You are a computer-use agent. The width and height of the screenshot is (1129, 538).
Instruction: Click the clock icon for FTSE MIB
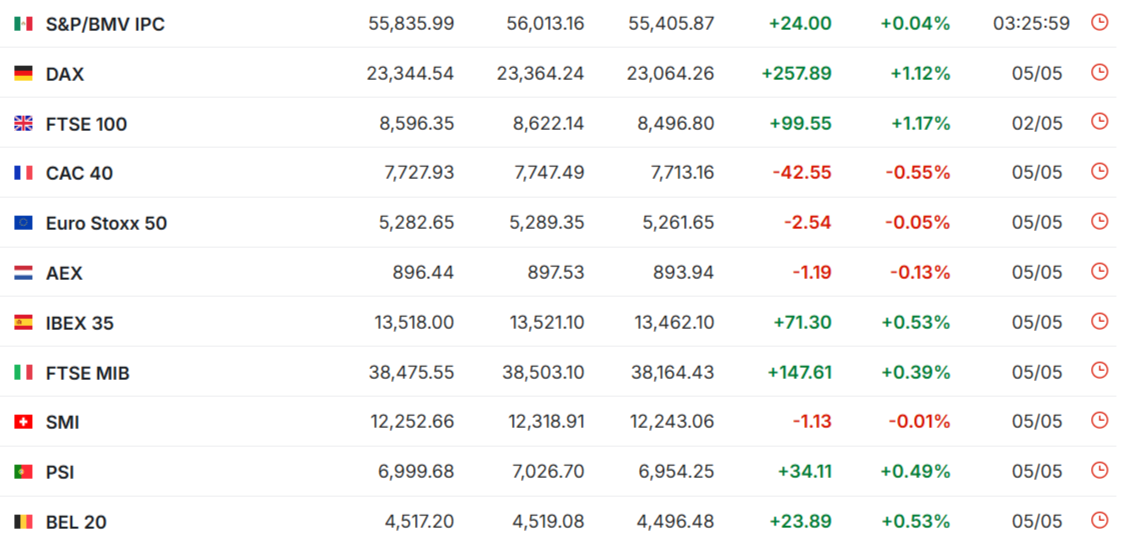(1099, 370)
